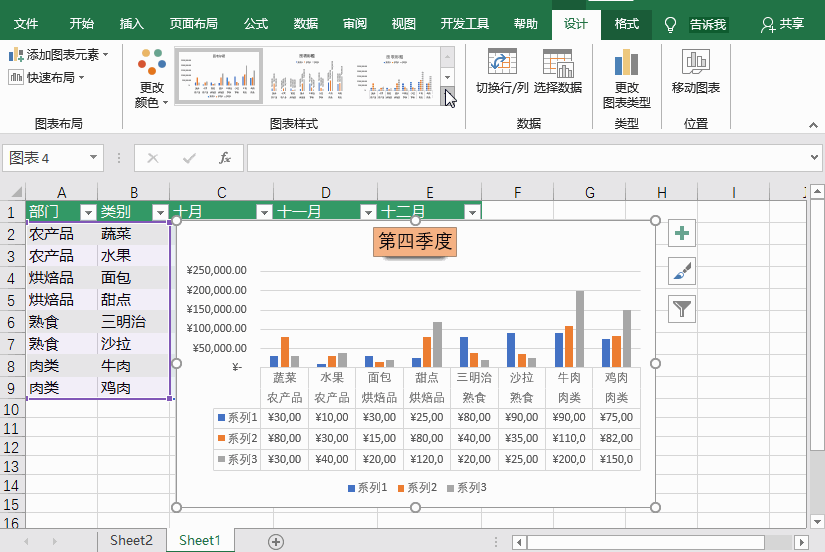Switch to the 帮助 tab

(x=526, y=24)
